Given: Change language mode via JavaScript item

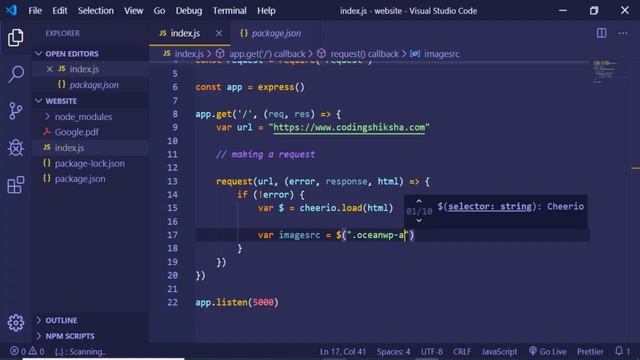Looking at the screenshot, I should pos(499,351).
